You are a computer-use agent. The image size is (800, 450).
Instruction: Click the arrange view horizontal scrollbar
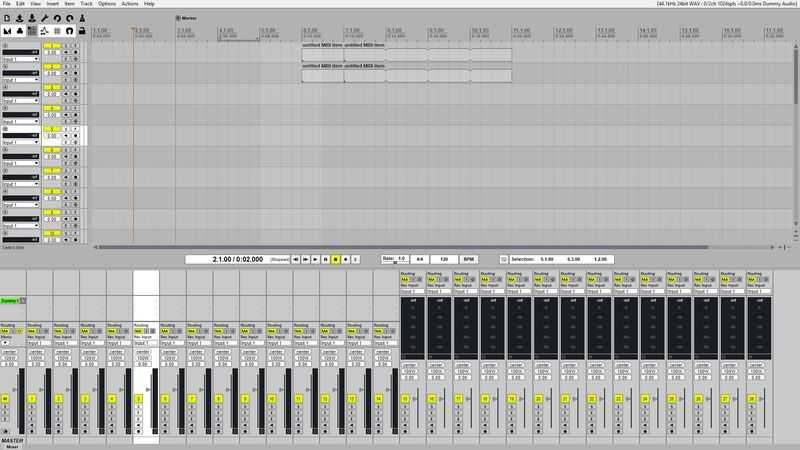tap(403, 247)
